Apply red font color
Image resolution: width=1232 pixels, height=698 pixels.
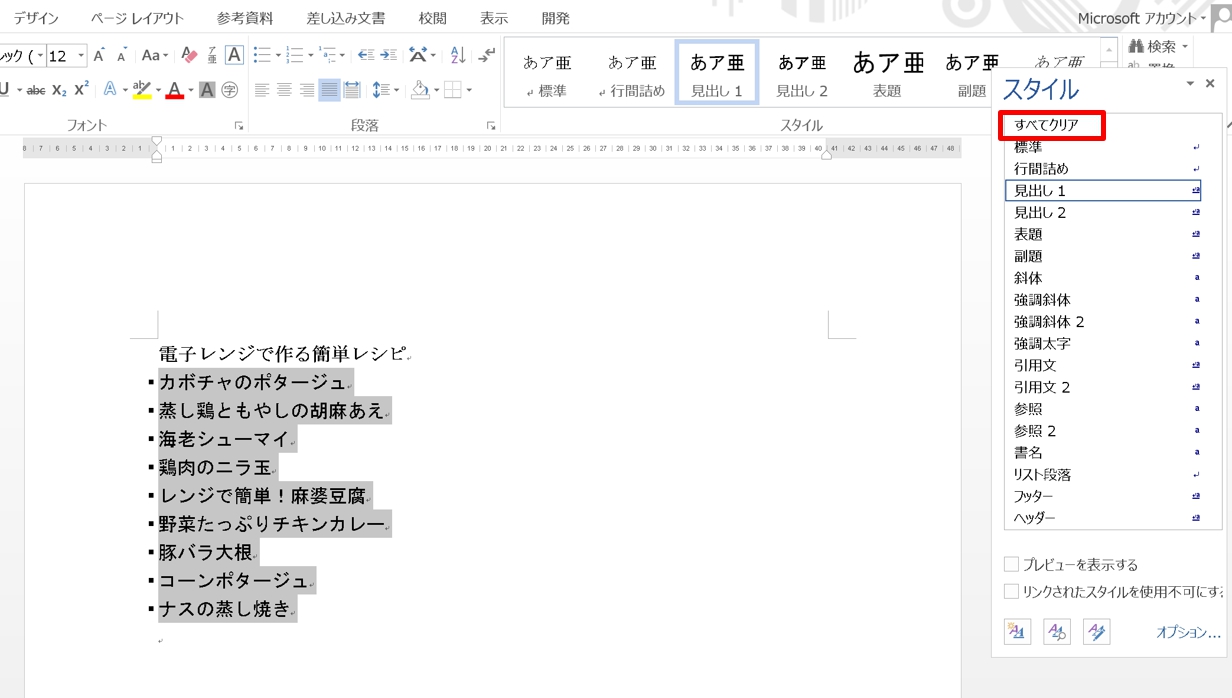coord(175,90)
